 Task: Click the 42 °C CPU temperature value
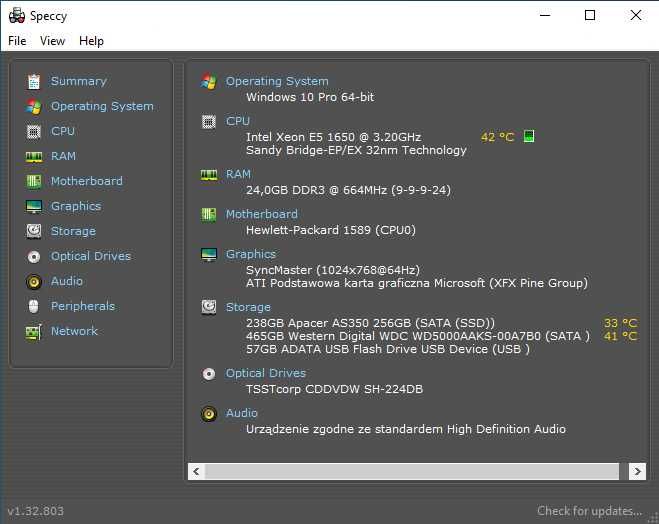pos(497,137)
